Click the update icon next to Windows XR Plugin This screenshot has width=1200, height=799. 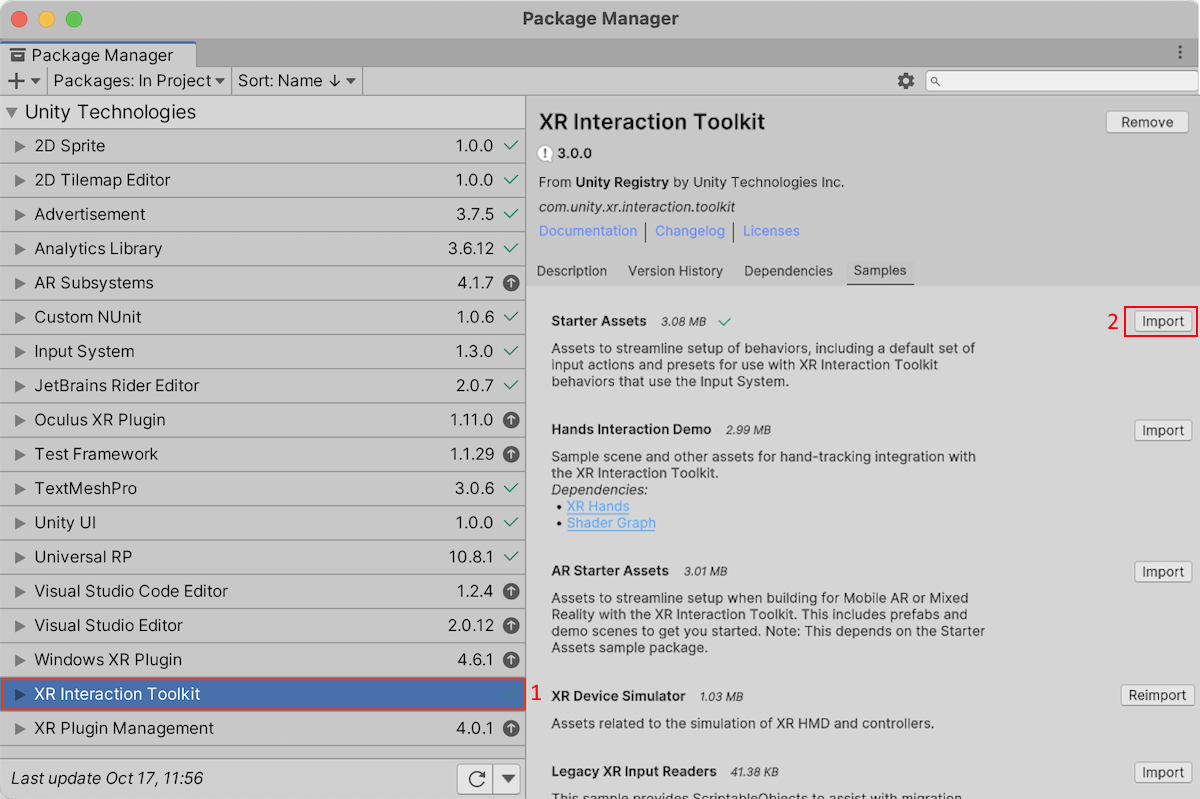click(512, 660)
